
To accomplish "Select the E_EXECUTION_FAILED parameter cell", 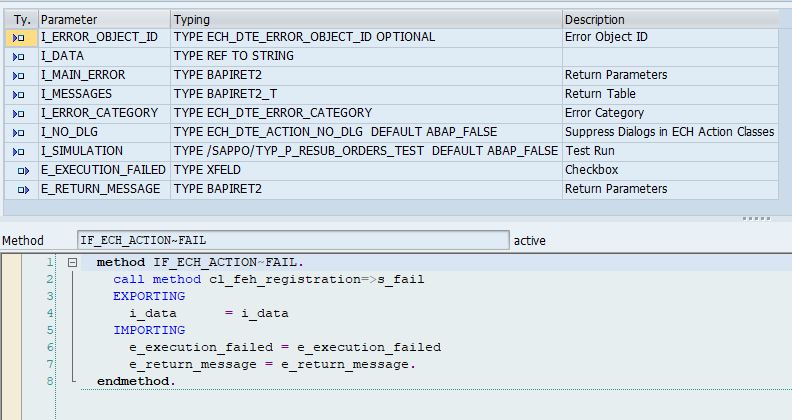I will pos(105,170).
